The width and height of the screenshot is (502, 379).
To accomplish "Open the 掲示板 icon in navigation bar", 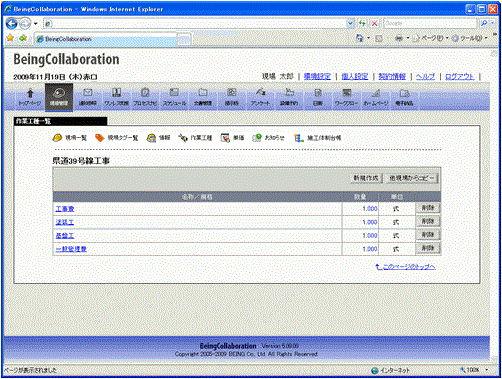I will point(232,97).
